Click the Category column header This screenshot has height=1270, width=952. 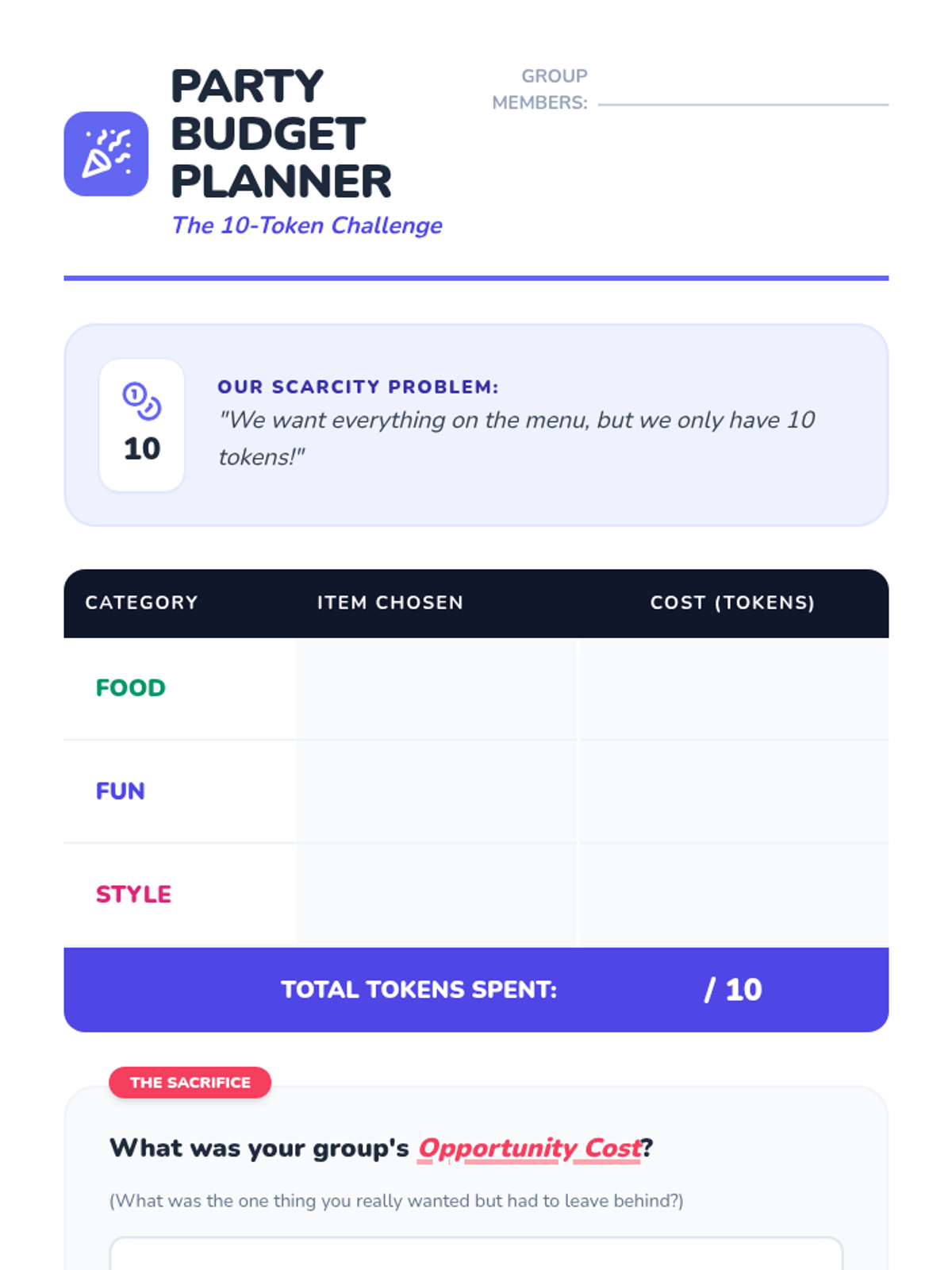(141, 602)
